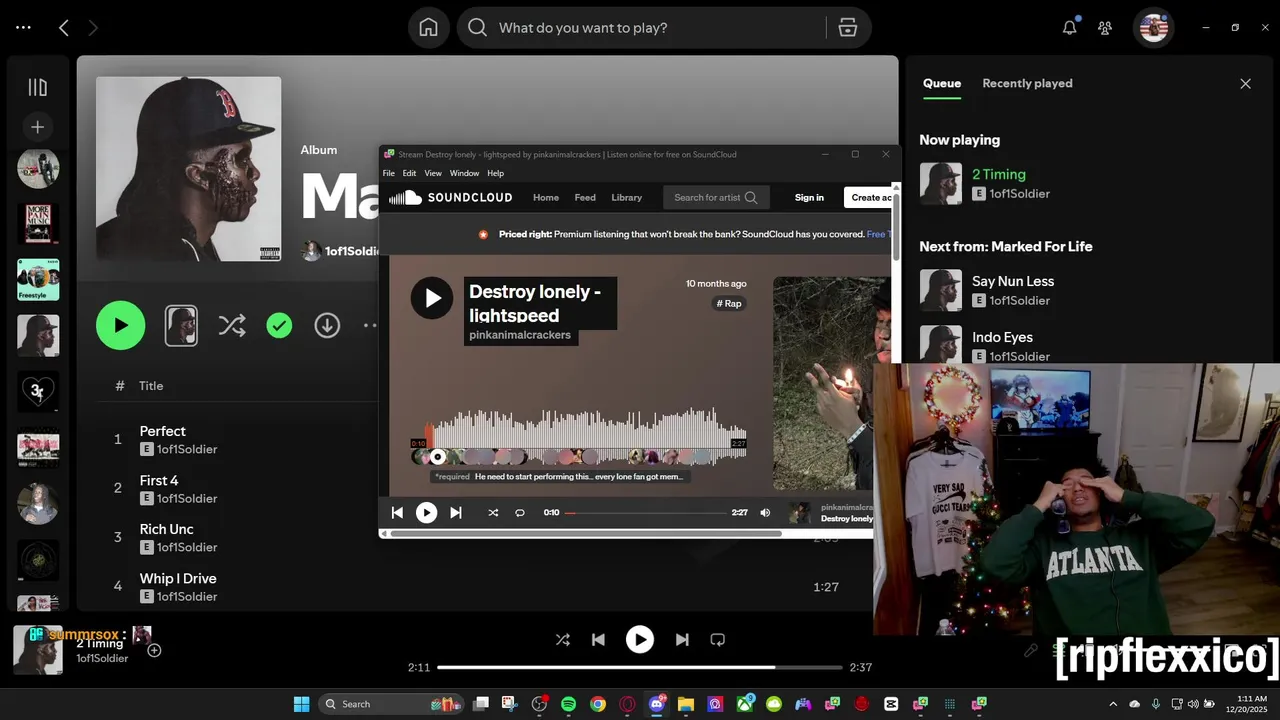Toggle album shuffle in action bar

click(x=231, y=325)
